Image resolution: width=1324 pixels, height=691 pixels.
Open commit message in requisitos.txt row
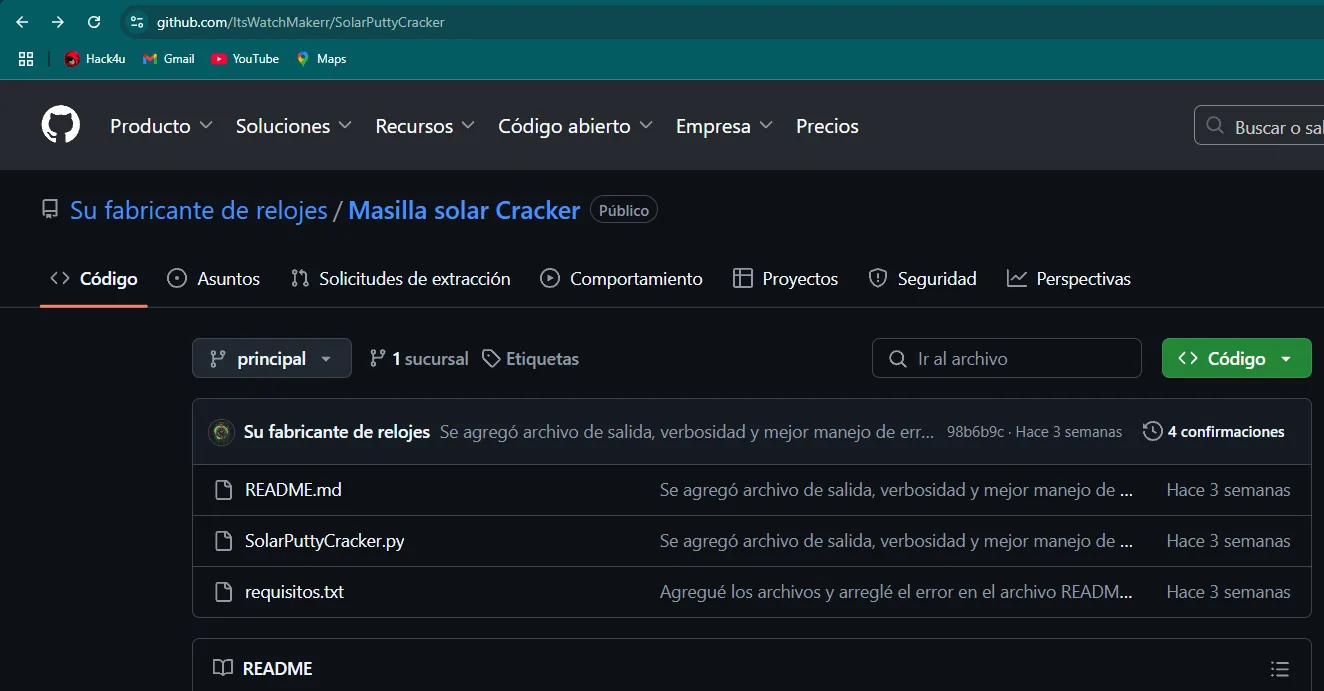pyautogui.click(x=896, y=592)
